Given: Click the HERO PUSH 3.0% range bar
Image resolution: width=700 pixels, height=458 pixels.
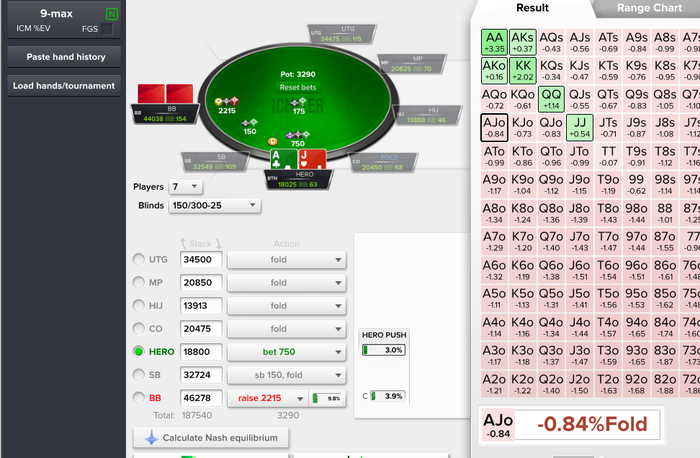Looking at the screenshot, I should tap(383, 350).
